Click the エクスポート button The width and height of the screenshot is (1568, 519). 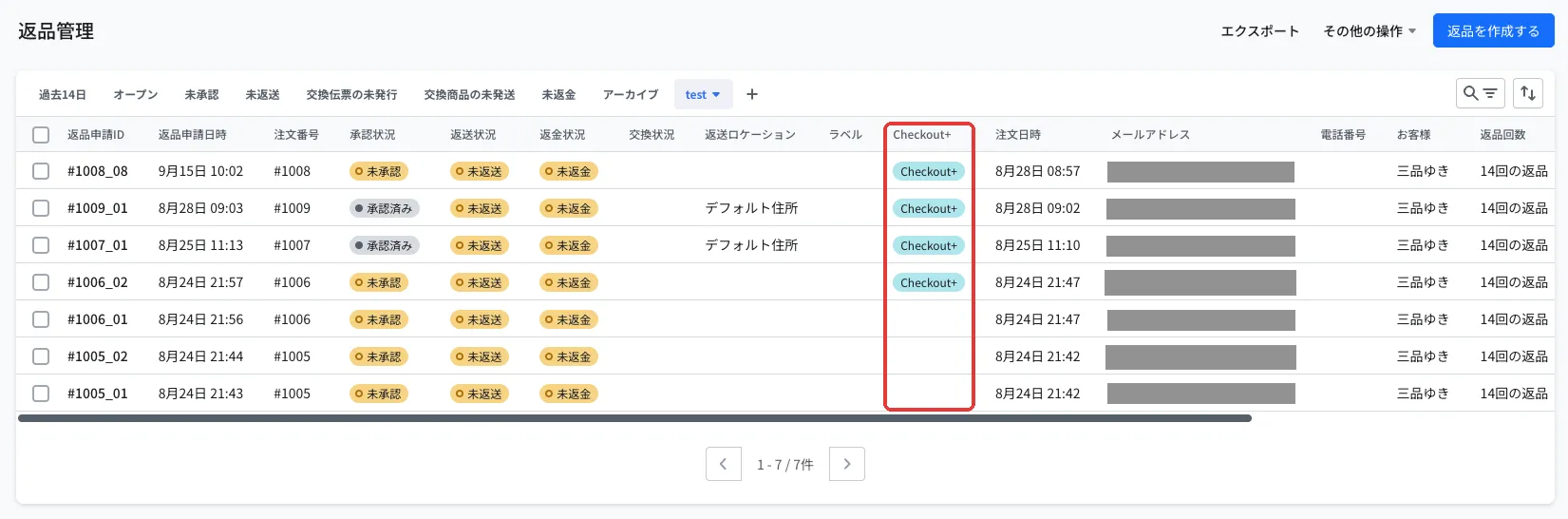coord(1259,31)
